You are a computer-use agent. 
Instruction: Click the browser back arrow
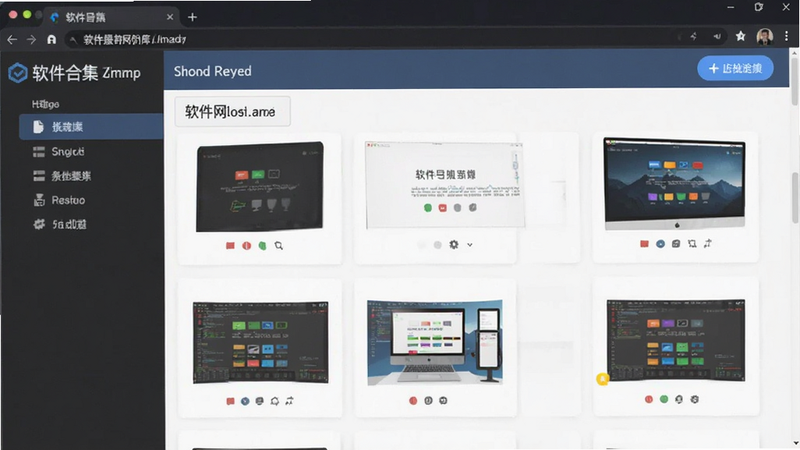click(12, 39)
